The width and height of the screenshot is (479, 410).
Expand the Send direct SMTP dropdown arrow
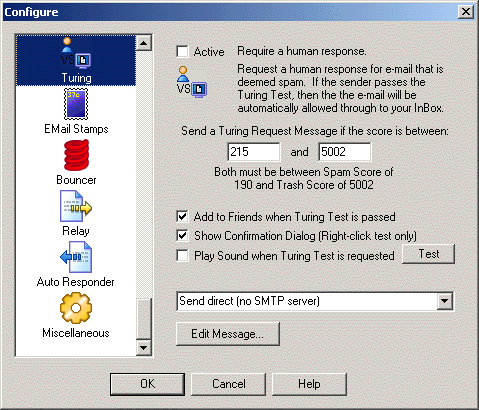[x=445, y=301]
